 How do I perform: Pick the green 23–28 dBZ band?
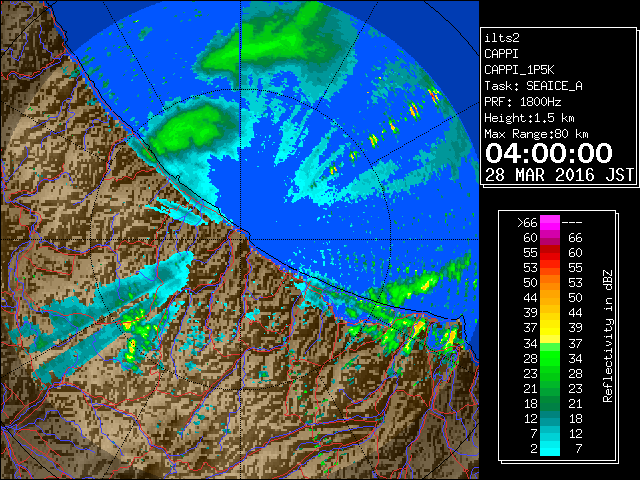click(x=550, y=373)
